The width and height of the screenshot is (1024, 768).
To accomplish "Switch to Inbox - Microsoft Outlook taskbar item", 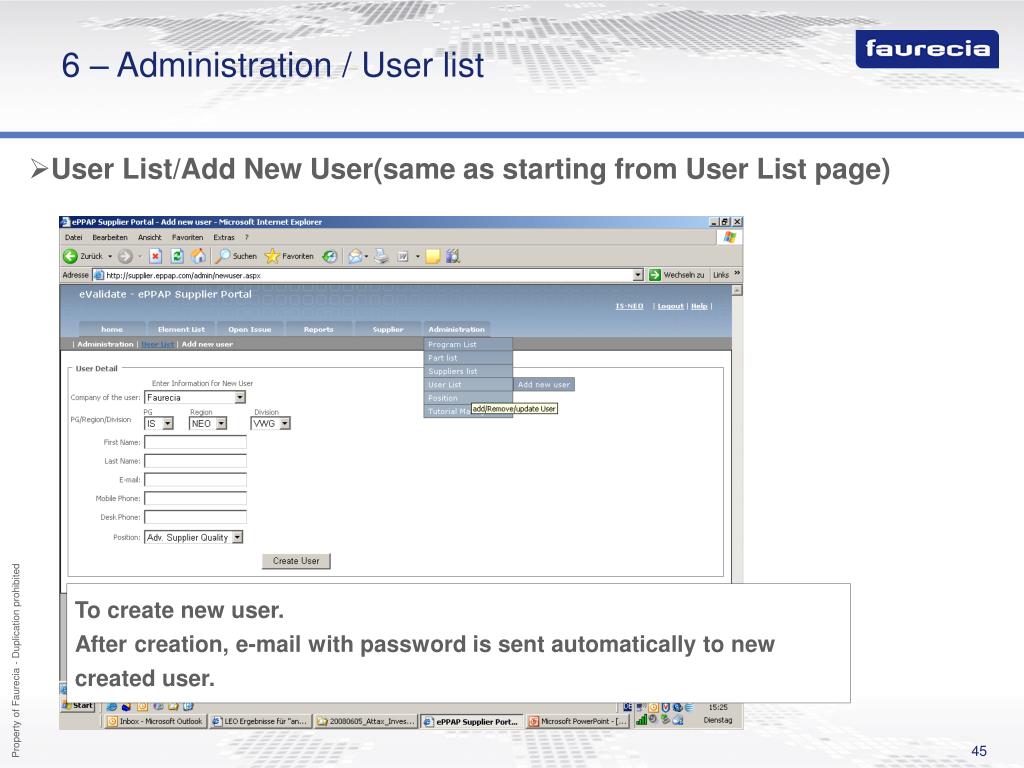I will [155, 722].
